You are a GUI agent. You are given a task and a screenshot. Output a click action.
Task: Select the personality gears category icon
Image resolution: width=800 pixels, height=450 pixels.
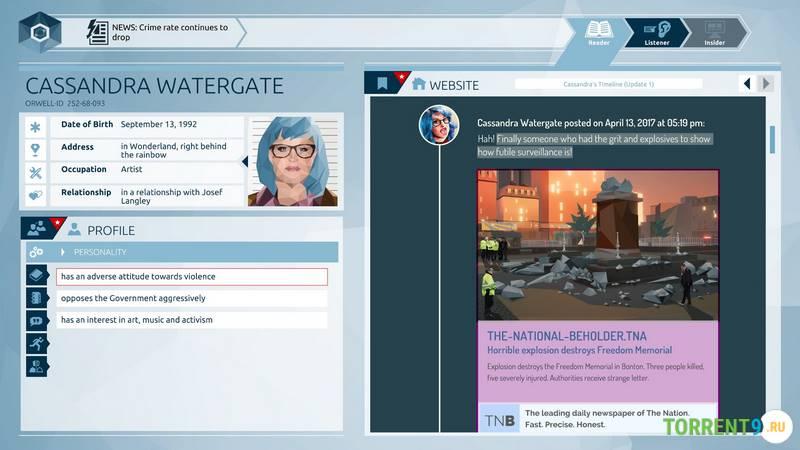pyautogui.click(x=36, y=252)
